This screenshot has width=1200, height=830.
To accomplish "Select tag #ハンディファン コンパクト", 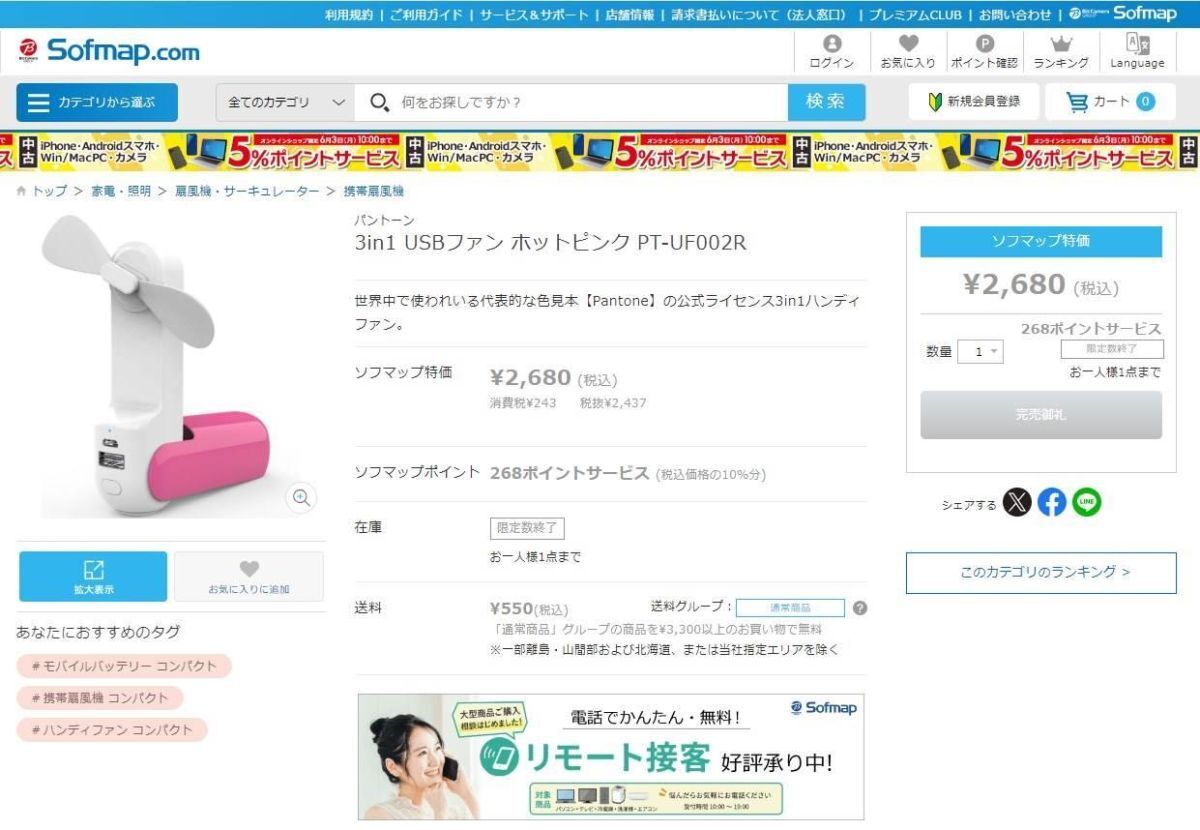I will tap(112, 730).
